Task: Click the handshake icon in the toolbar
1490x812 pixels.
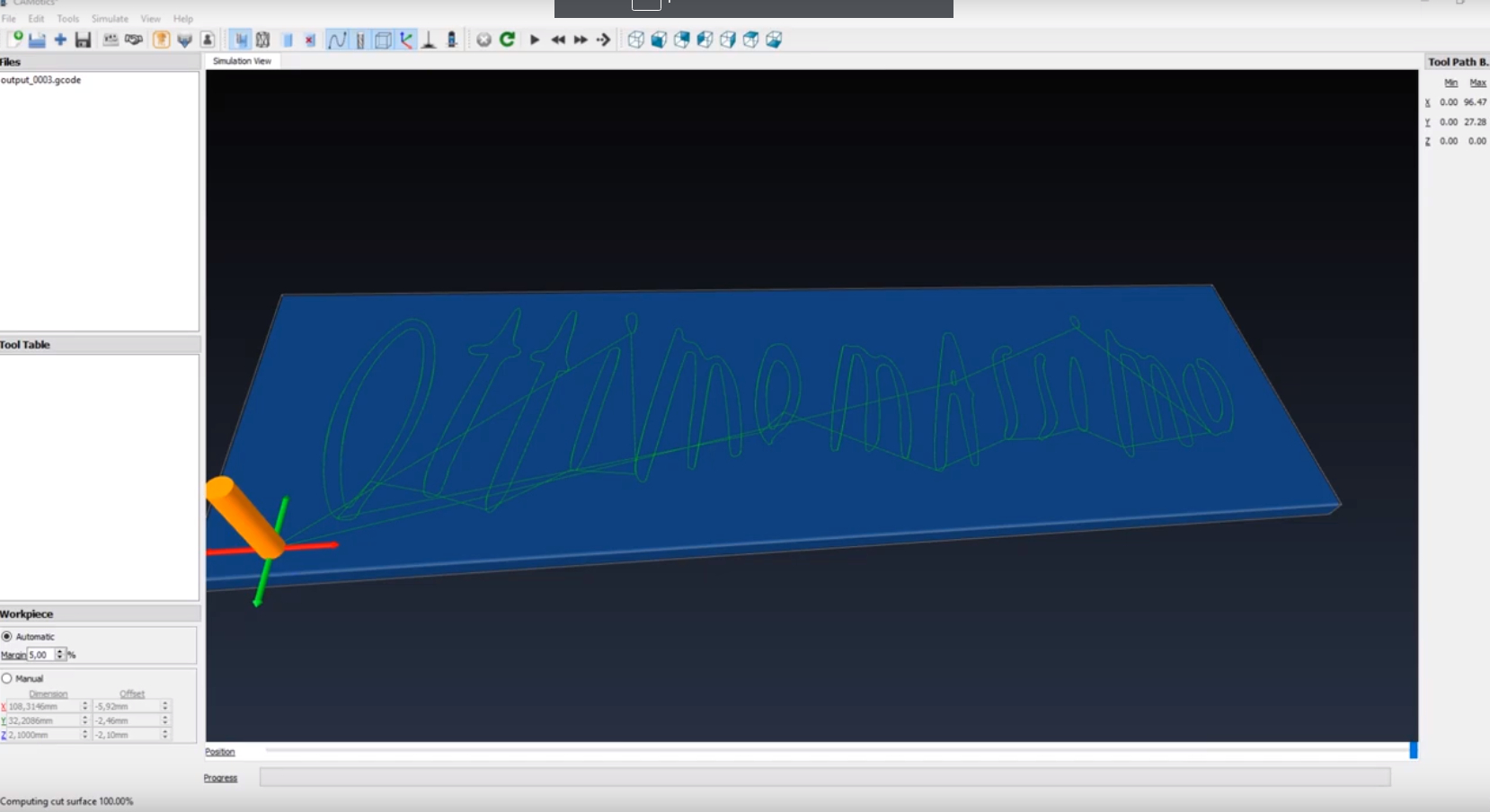Action: click(134, 40)
